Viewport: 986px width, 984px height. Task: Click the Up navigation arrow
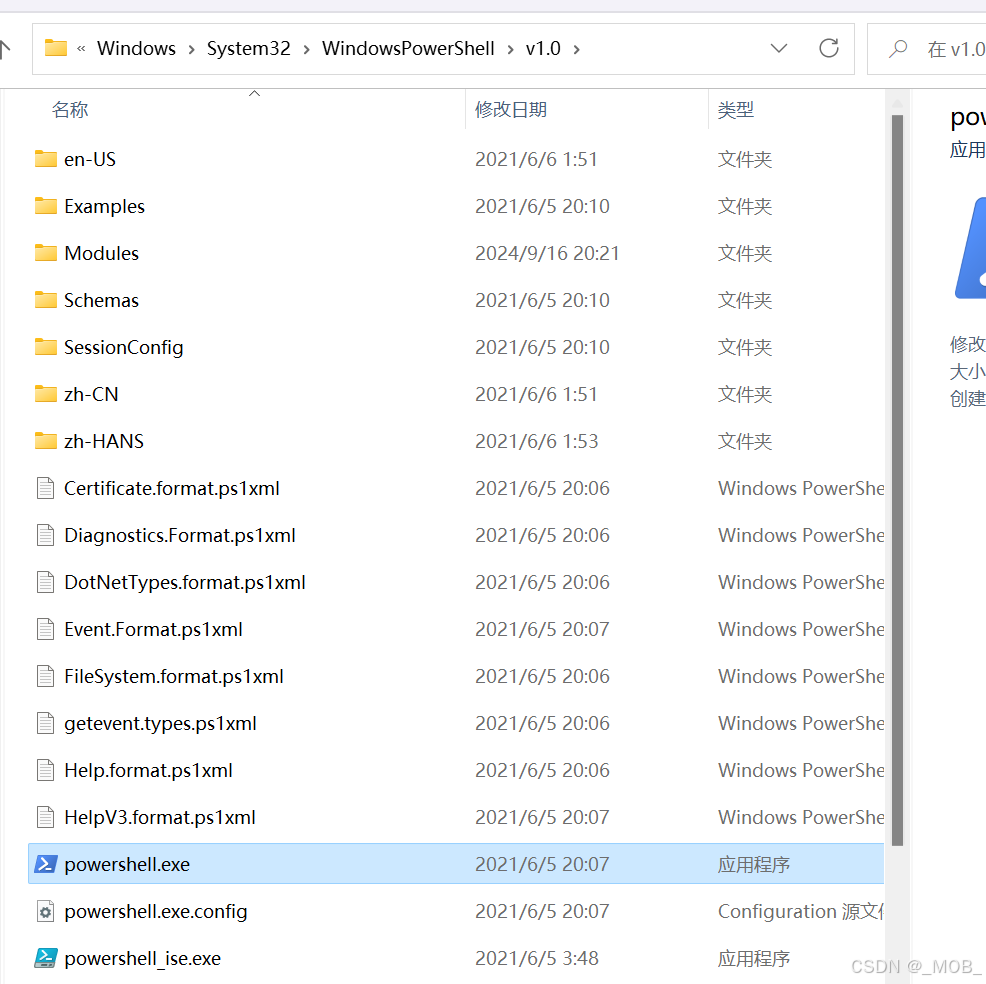point(4,49)
